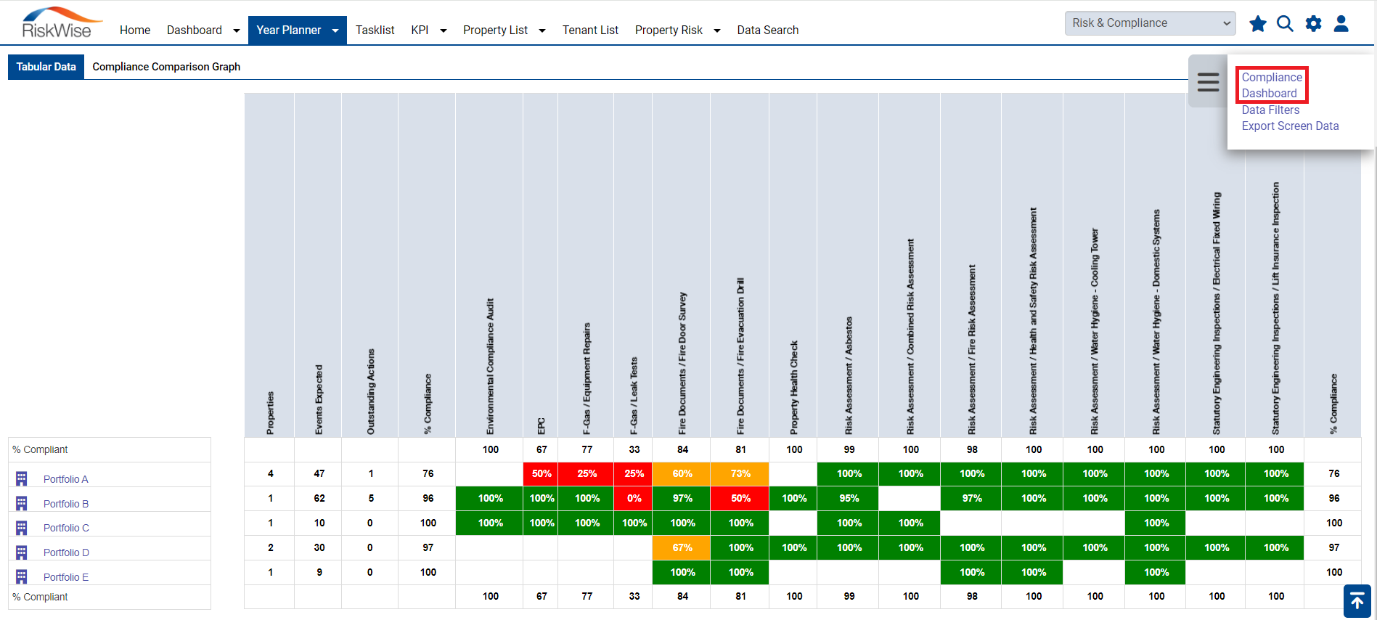Open the user profile icon
Viewport: 1377px width, 620px height.
click(1342, 23)
